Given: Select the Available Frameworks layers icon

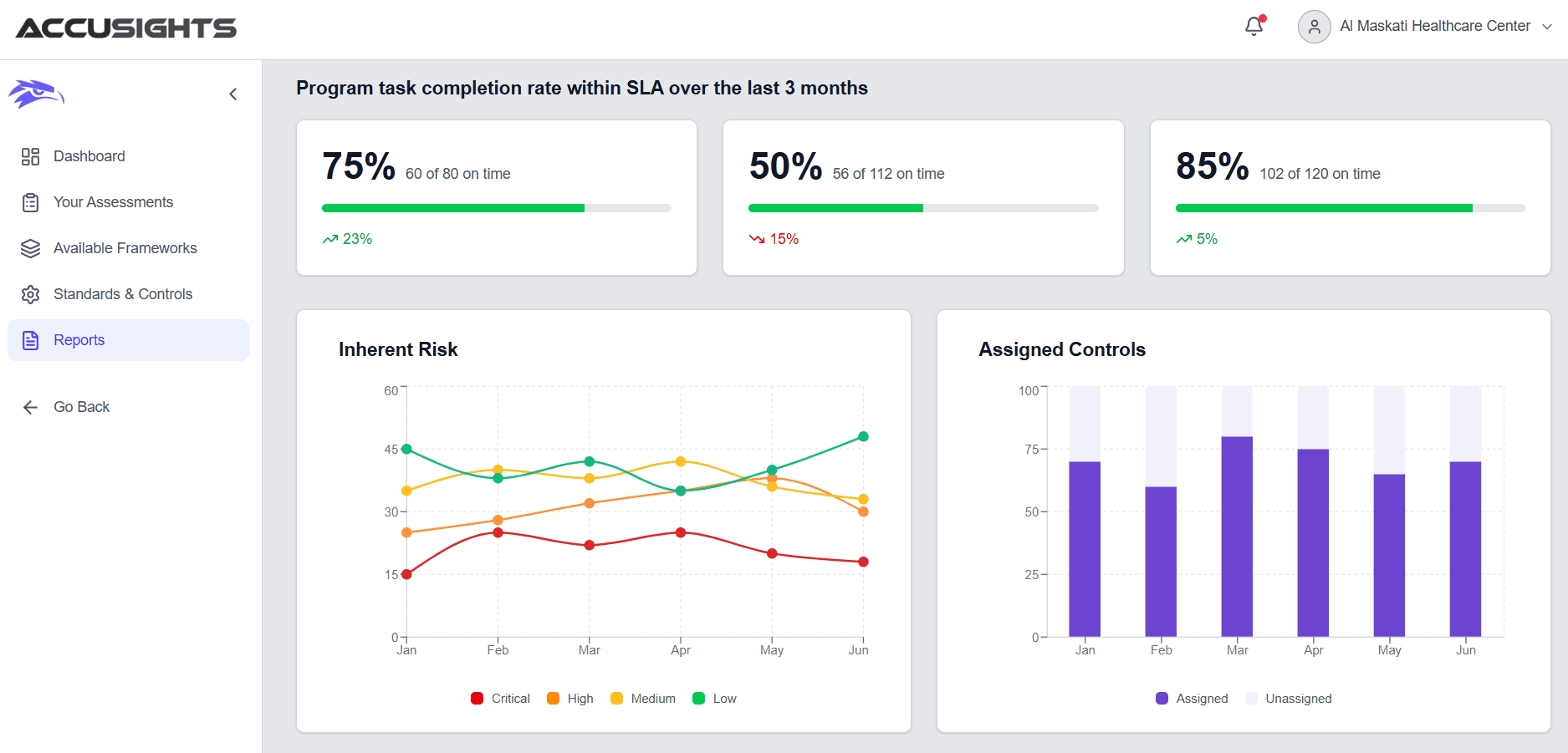Looking at the screenshot, I should 31,248.
